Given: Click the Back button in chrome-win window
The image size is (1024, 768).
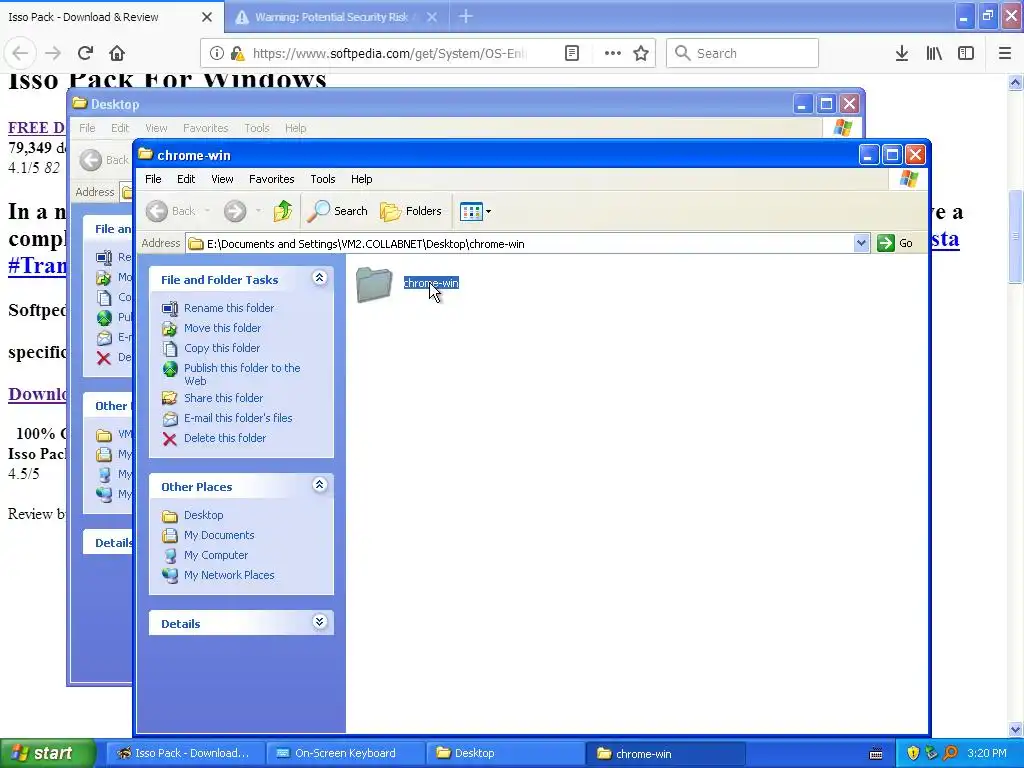Looking at the screenshot, I should (x=170, y=211).
